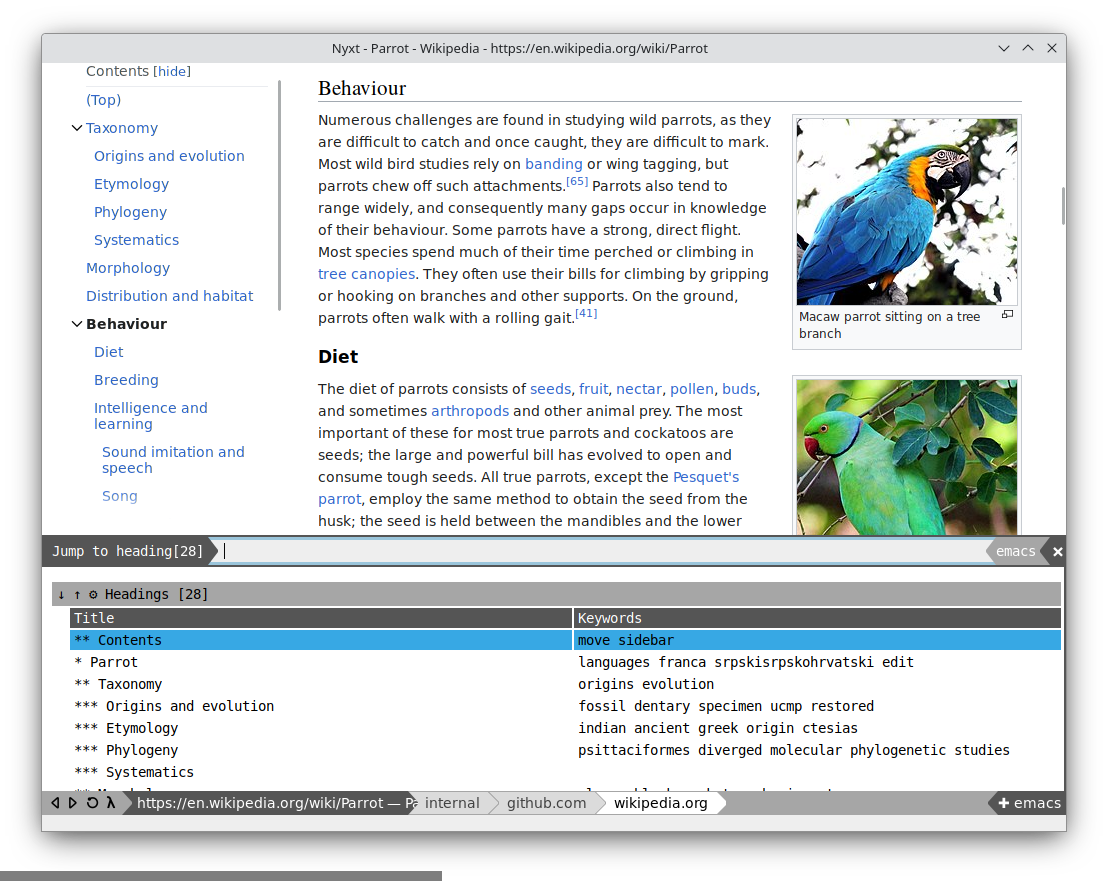
Task: Click the hide link next to Contents
Action: coord(172,71)
